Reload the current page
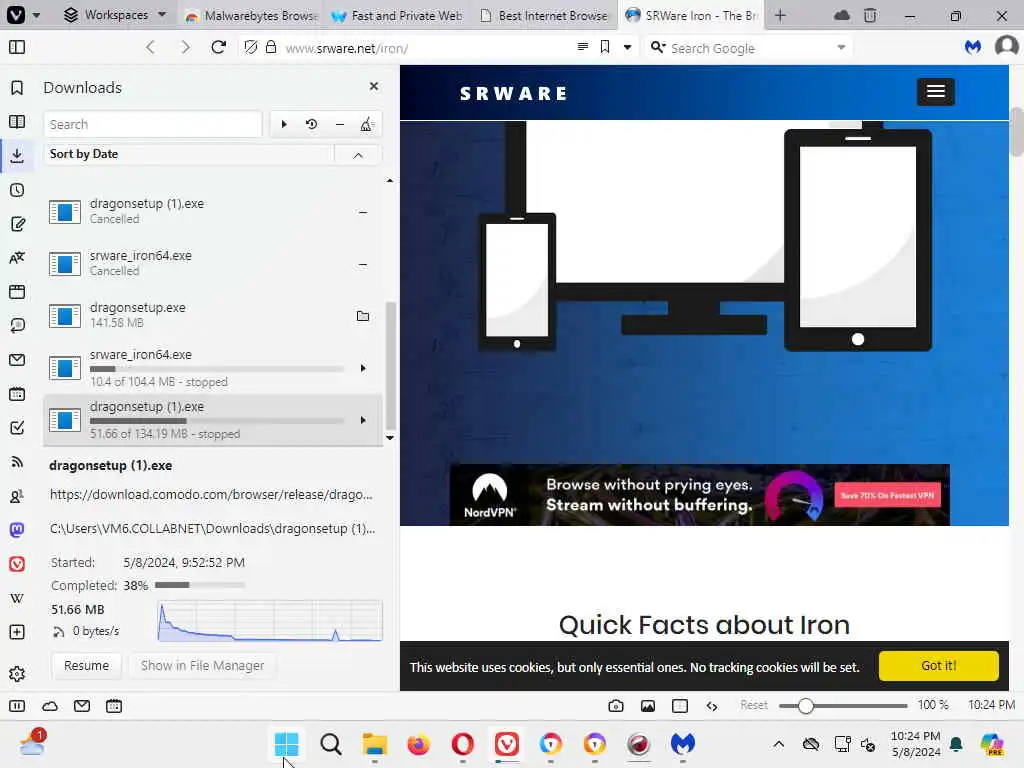The height and width of the screenshot is (768, 1024). pyautogui.click(x=219, y=47)
